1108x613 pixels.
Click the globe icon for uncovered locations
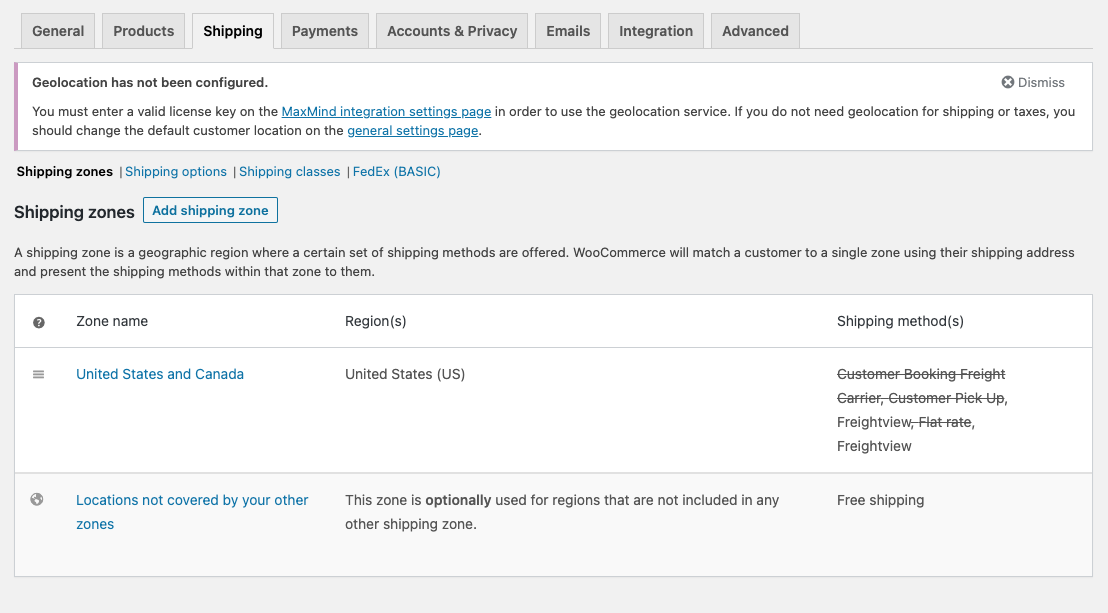pyautogui.click(x=37, y=500)
